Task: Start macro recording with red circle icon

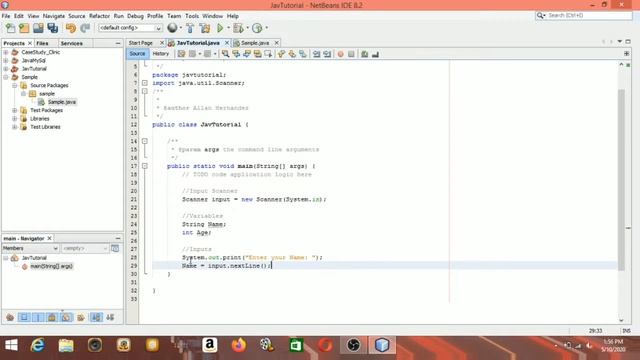Action: point(340,54)
